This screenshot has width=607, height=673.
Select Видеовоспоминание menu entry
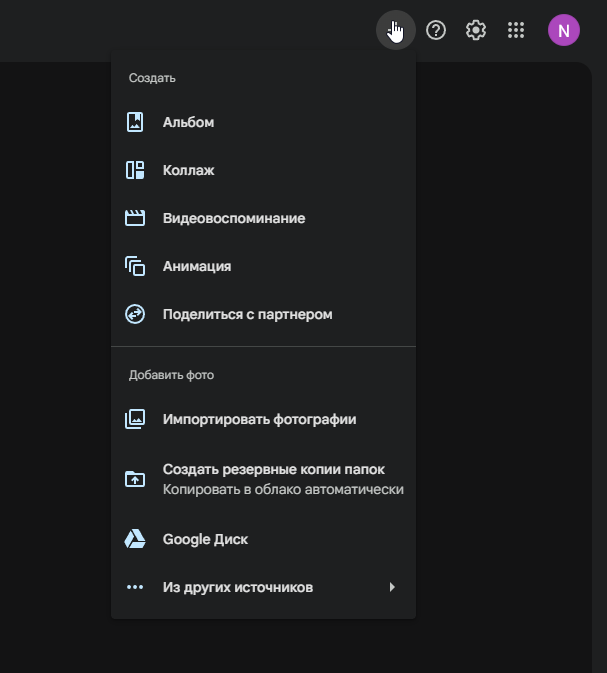(263, 218)
